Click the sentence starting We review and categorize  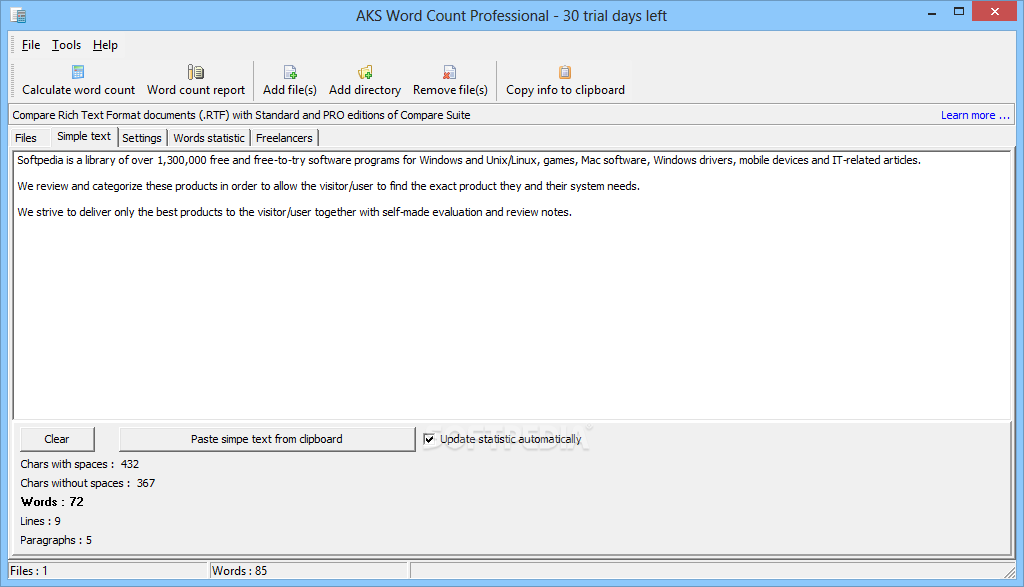(328, 186)
